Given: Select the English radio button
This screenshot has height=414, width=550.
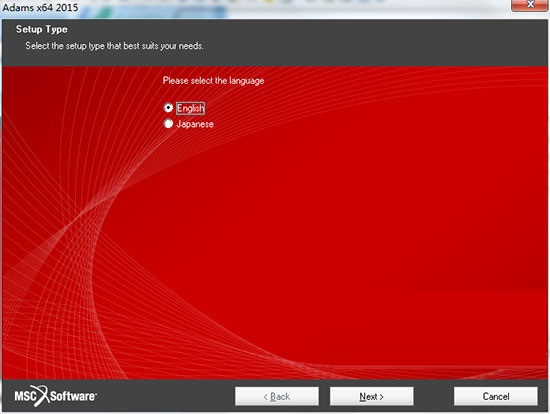Looking at the screenshot, I should pos(168,107).
